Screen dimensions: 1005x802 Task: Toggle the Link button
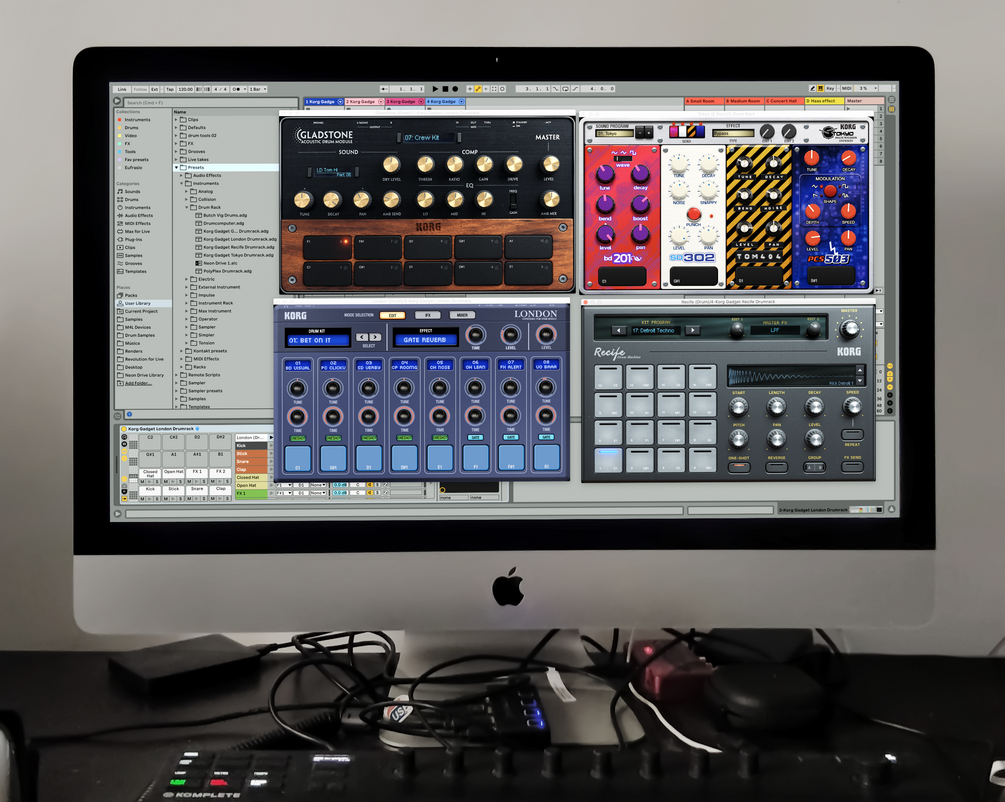122,89
